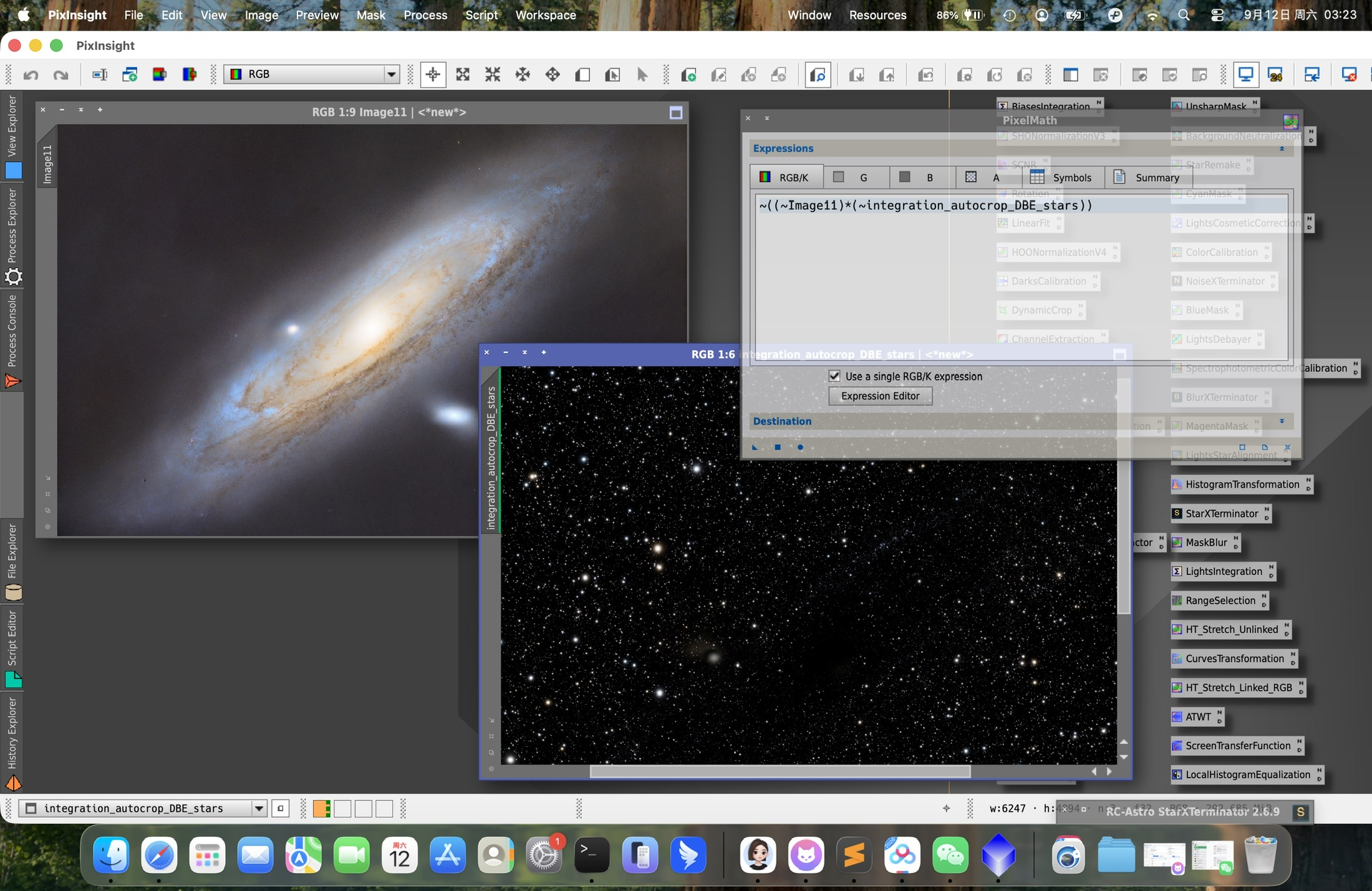
Task: Open the integration_autocrop_DBE_stars view selector dropdown
Action: 143,809
